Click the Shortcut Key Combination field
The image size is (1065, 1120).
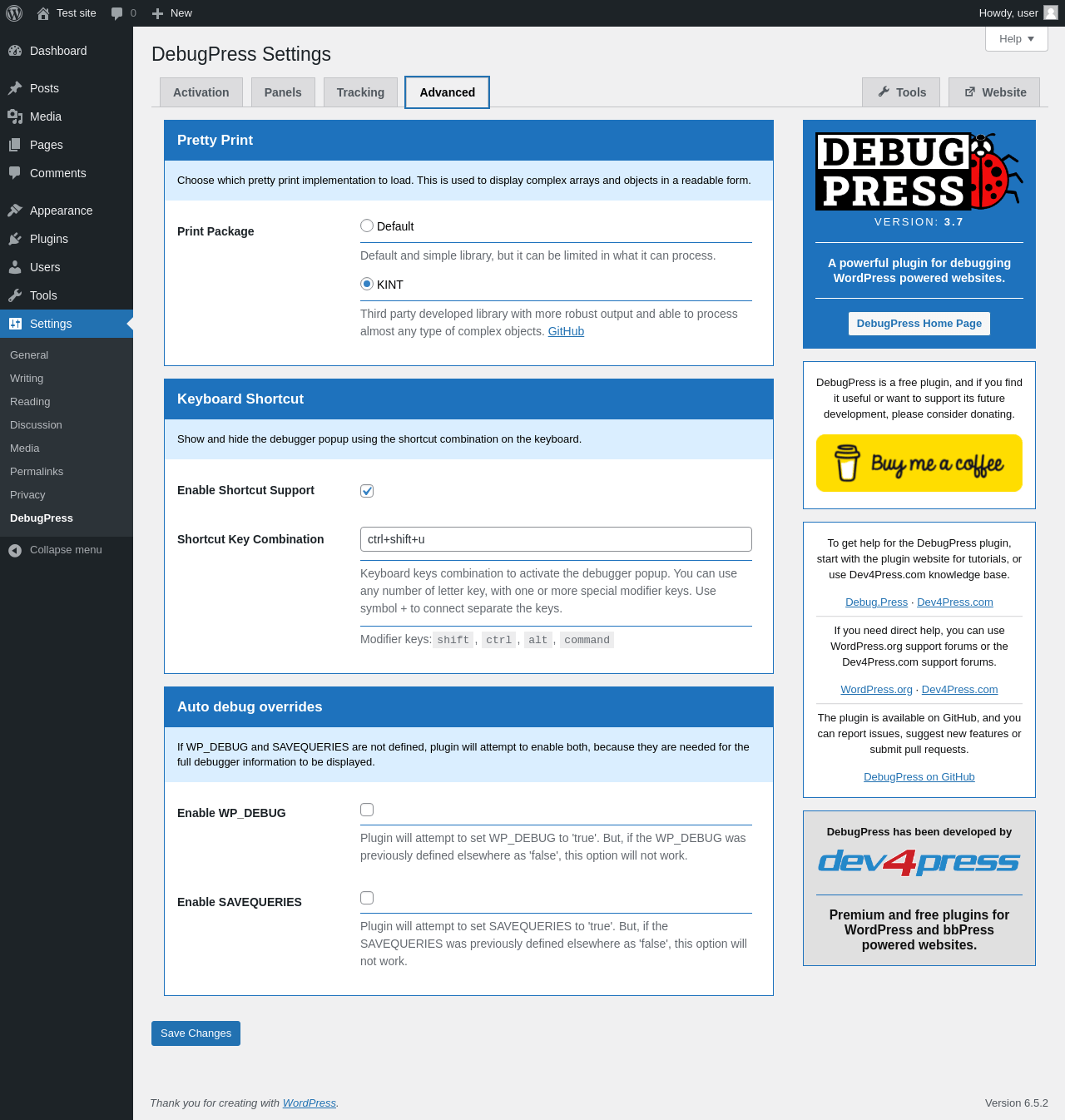pos(556,539)
